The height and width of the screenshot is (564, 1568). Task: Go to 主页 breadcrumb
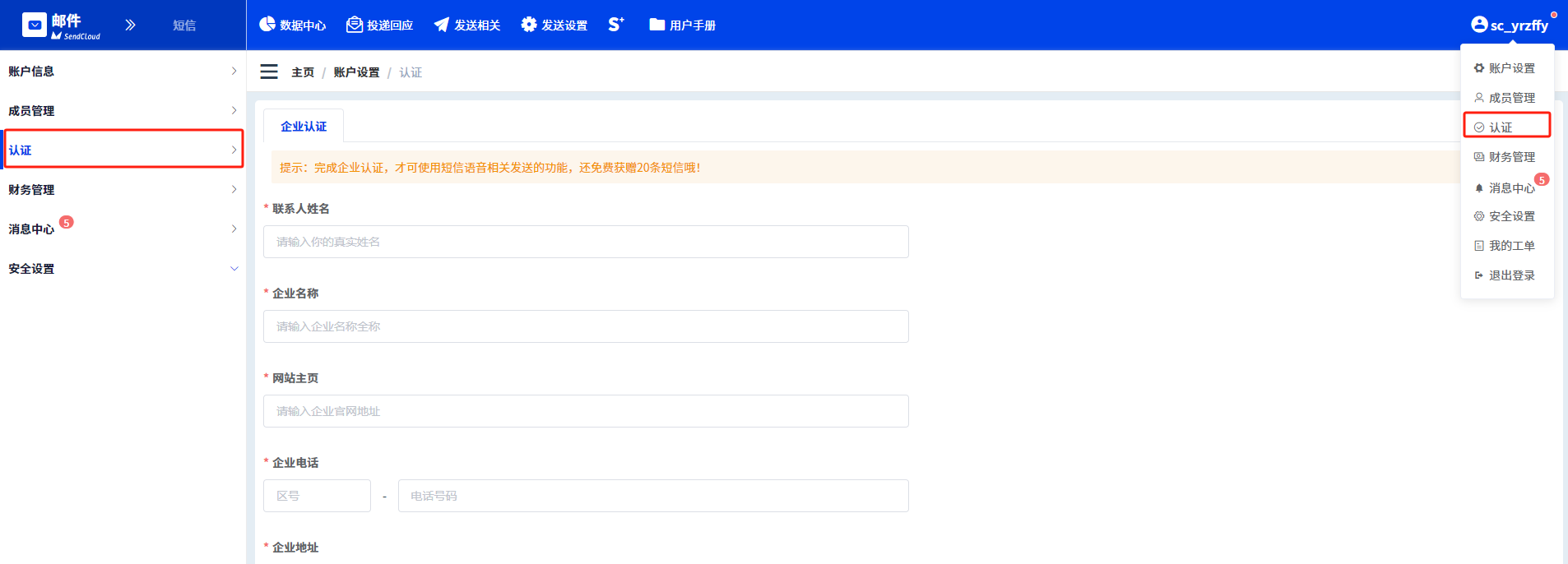tap(303, 72)
